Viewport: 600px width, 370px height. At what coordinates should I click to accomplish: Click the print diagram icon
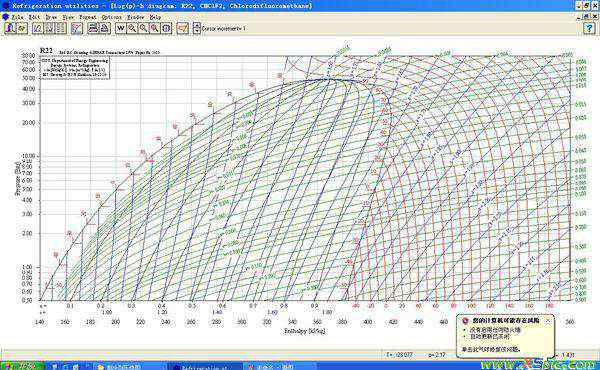(x=93, y=28)
